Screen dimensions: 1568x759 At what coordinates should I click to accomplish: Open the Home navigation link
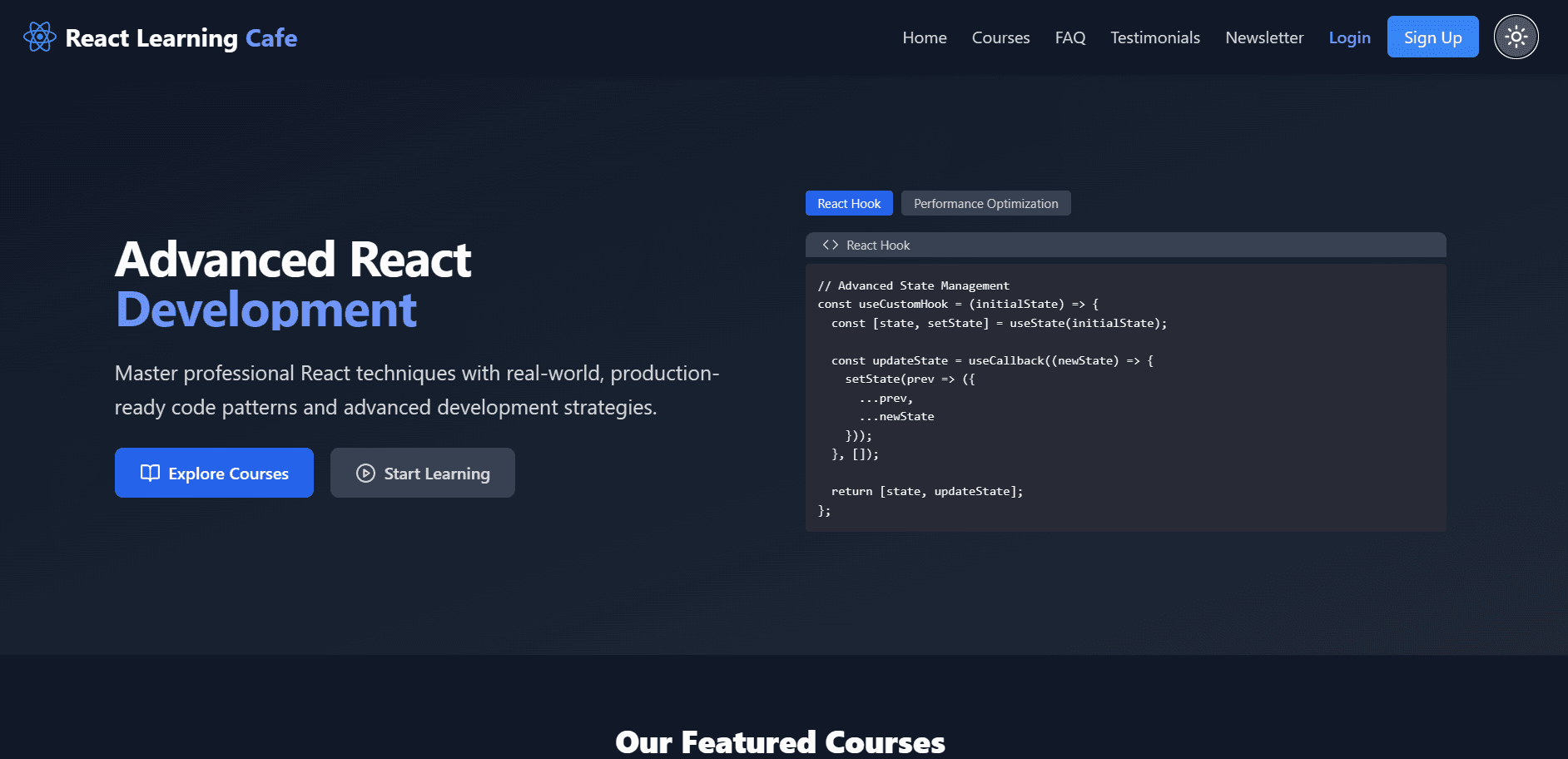click(x=924, y=37)
